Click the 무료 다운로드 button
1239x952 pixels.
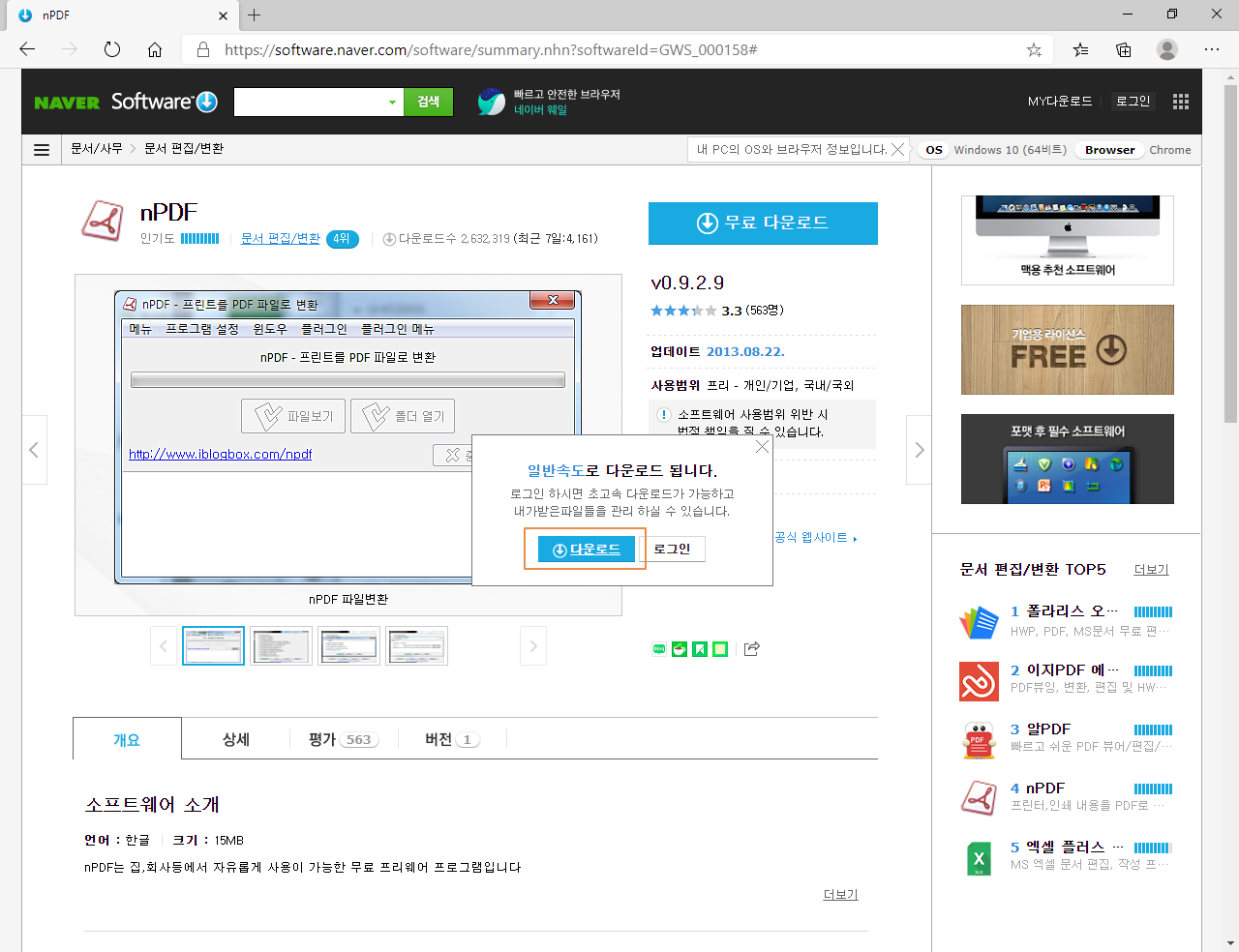pyautogui.click(x=763, y=223)
